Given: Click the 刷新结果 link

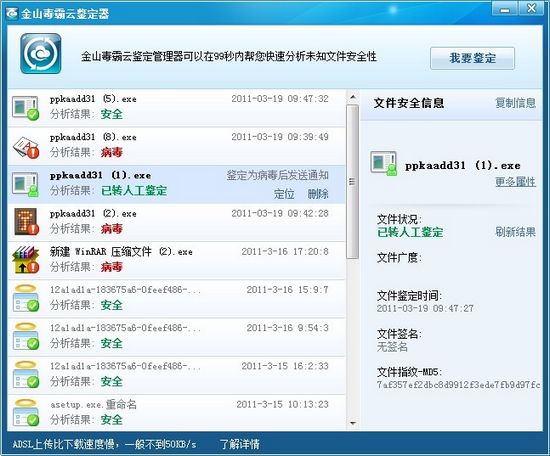Looking at the screenshot, I should pos(515,232).
